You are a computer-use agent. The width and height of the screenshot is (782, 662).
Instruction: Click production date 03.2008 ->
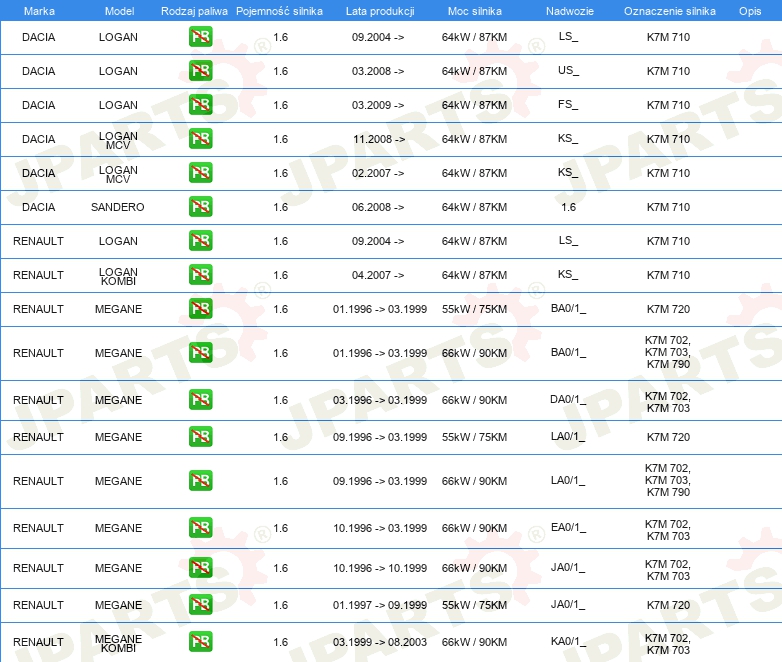click(378, 71)
